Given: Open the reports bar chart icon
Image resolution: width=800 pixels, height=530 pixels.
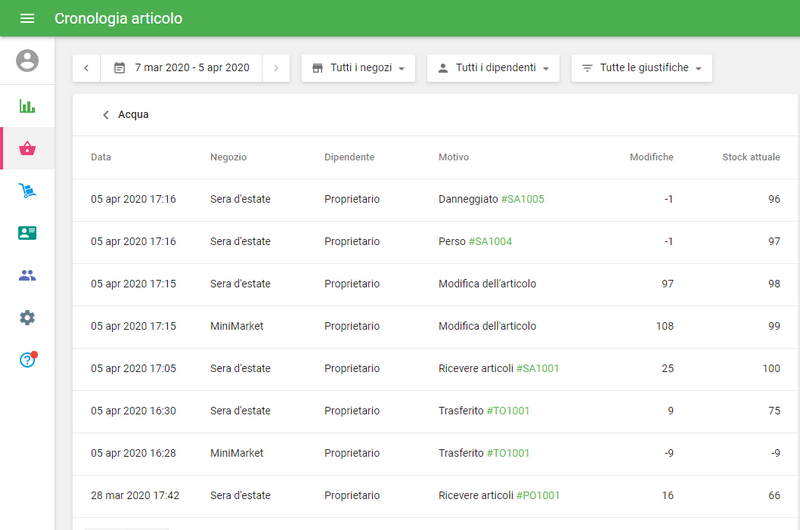Looking at the screenshot, I should 27,106.
